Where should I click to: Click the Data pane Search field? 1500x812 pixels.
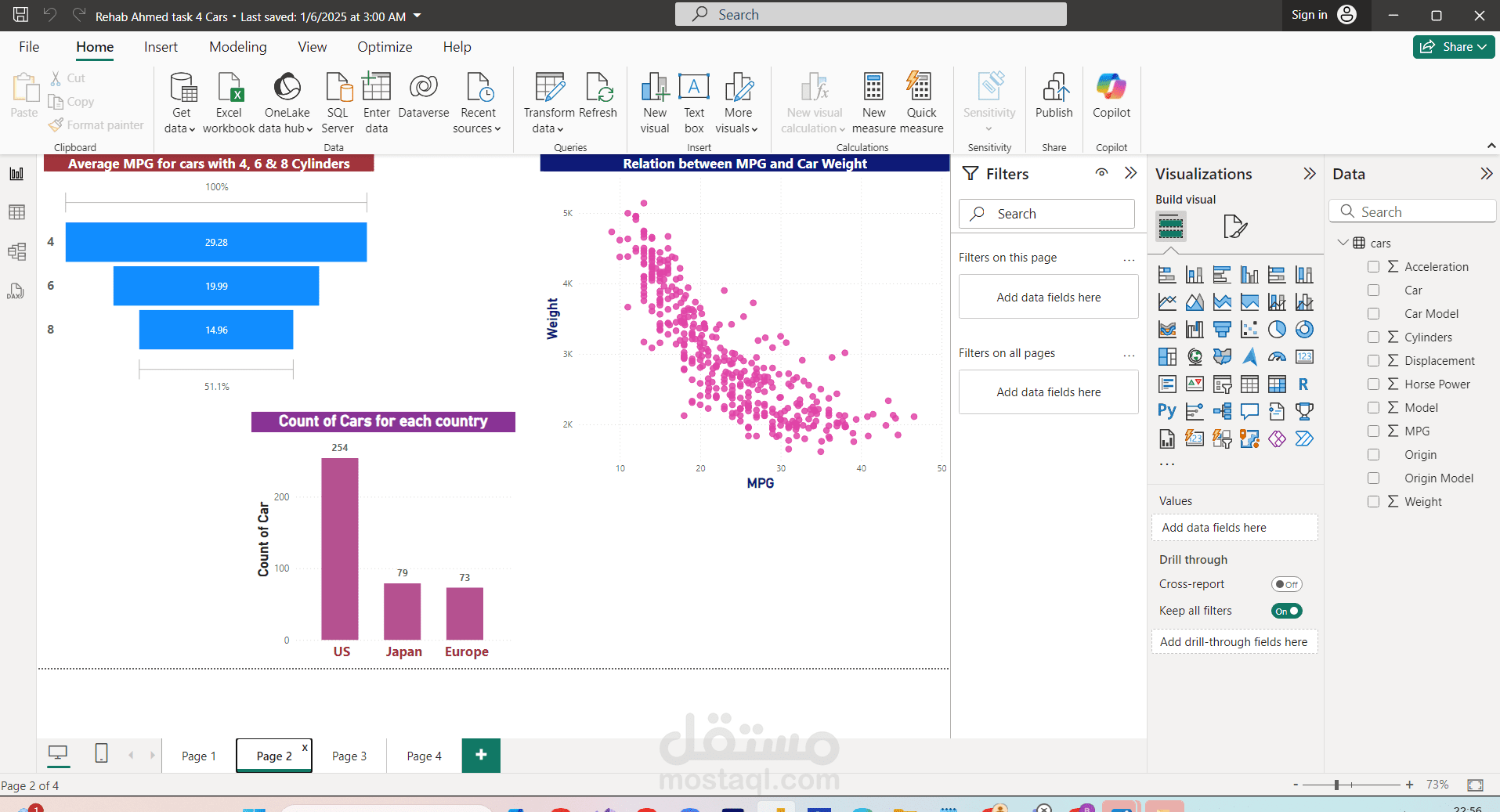pyautogui.click(x=1412, y=211)
